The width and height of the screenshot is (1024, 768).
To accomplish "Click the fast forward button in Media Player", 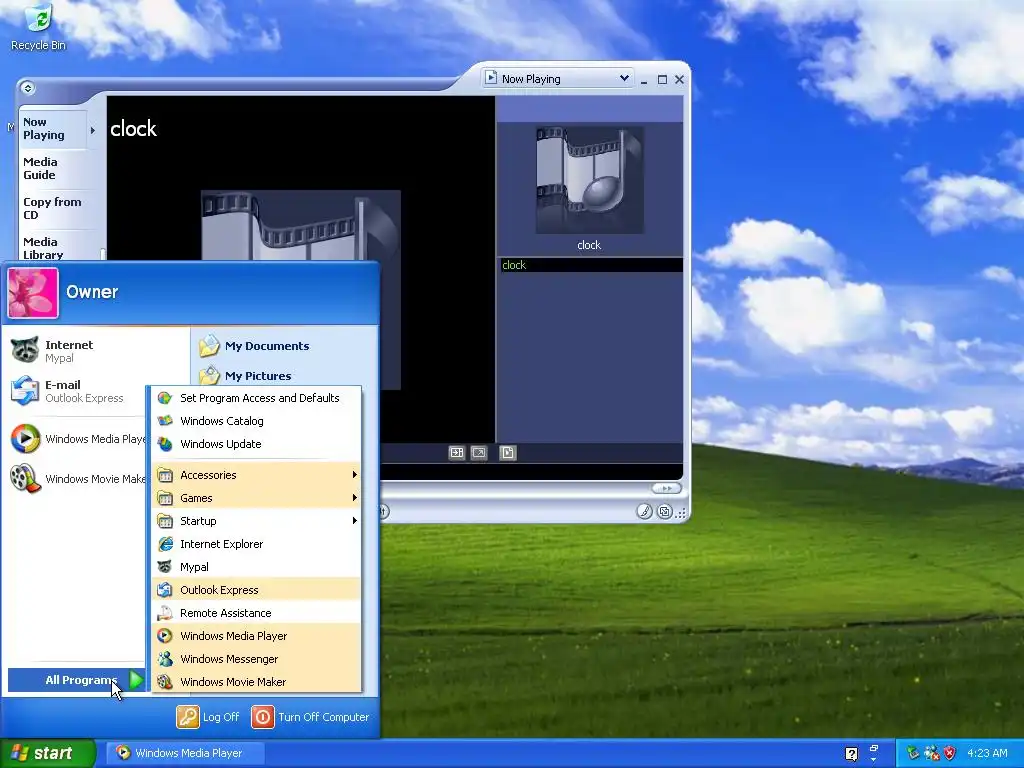I will pos(666,488).
